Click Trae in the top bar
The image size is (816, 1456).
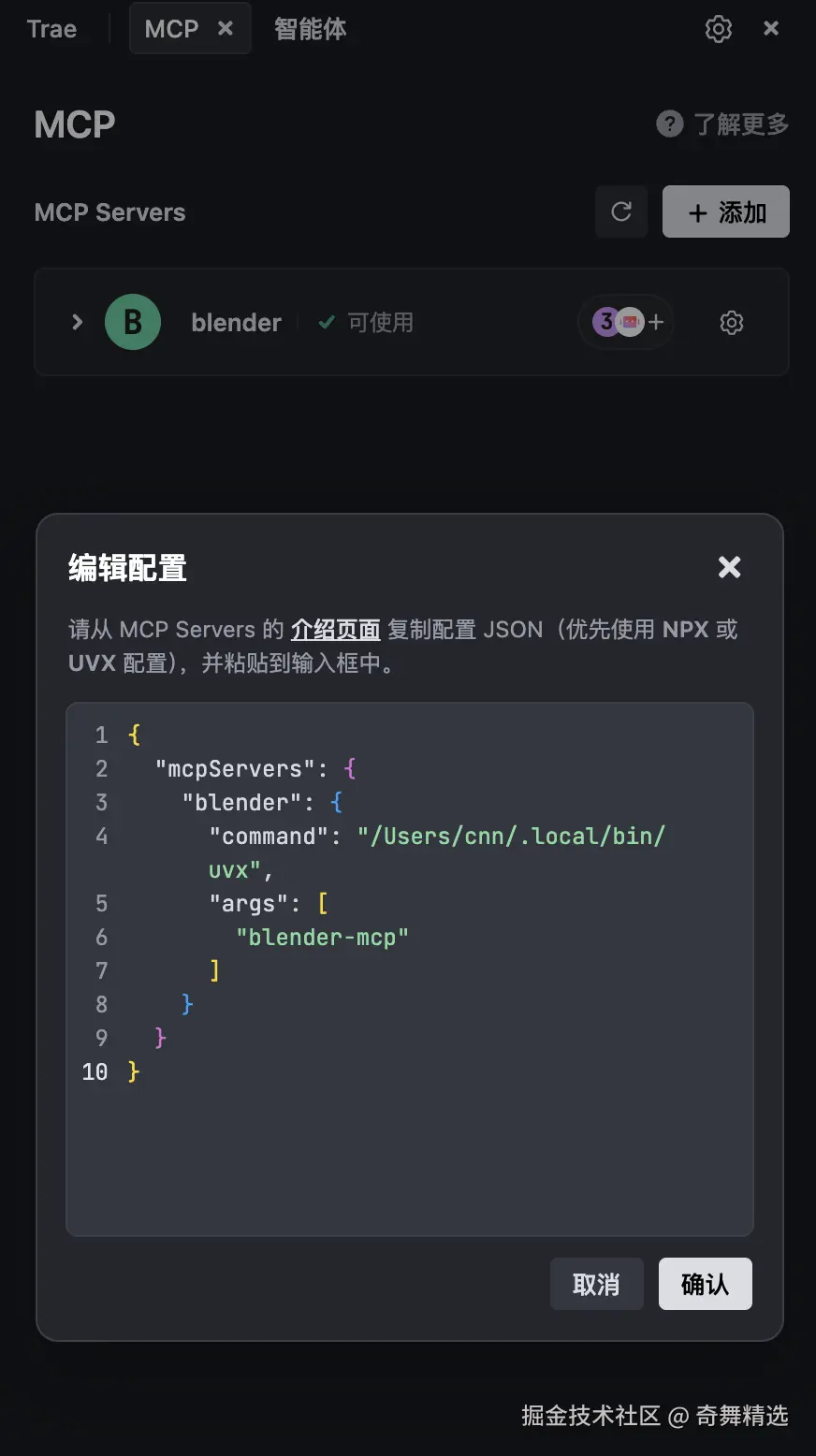52,29
